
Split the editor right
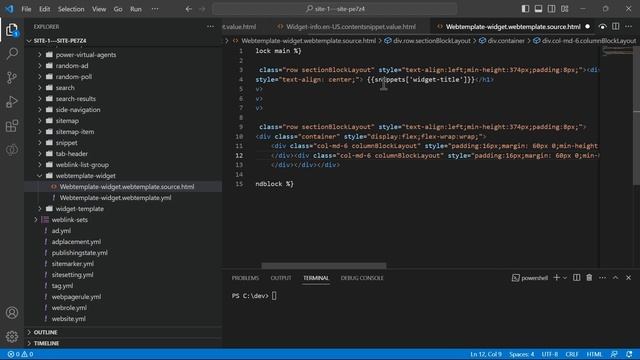[x=616, y=27]
